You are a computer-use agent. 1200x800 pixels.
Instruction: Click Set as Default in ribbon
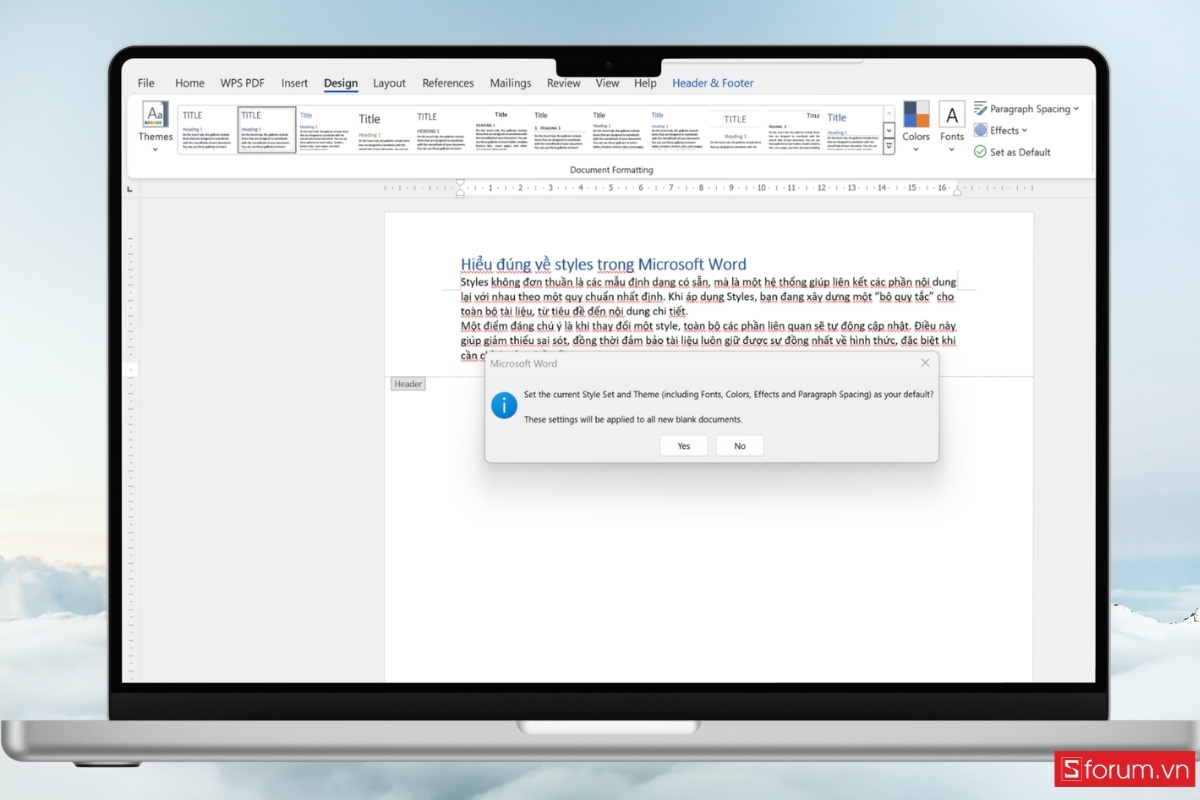coord(1012,152)
